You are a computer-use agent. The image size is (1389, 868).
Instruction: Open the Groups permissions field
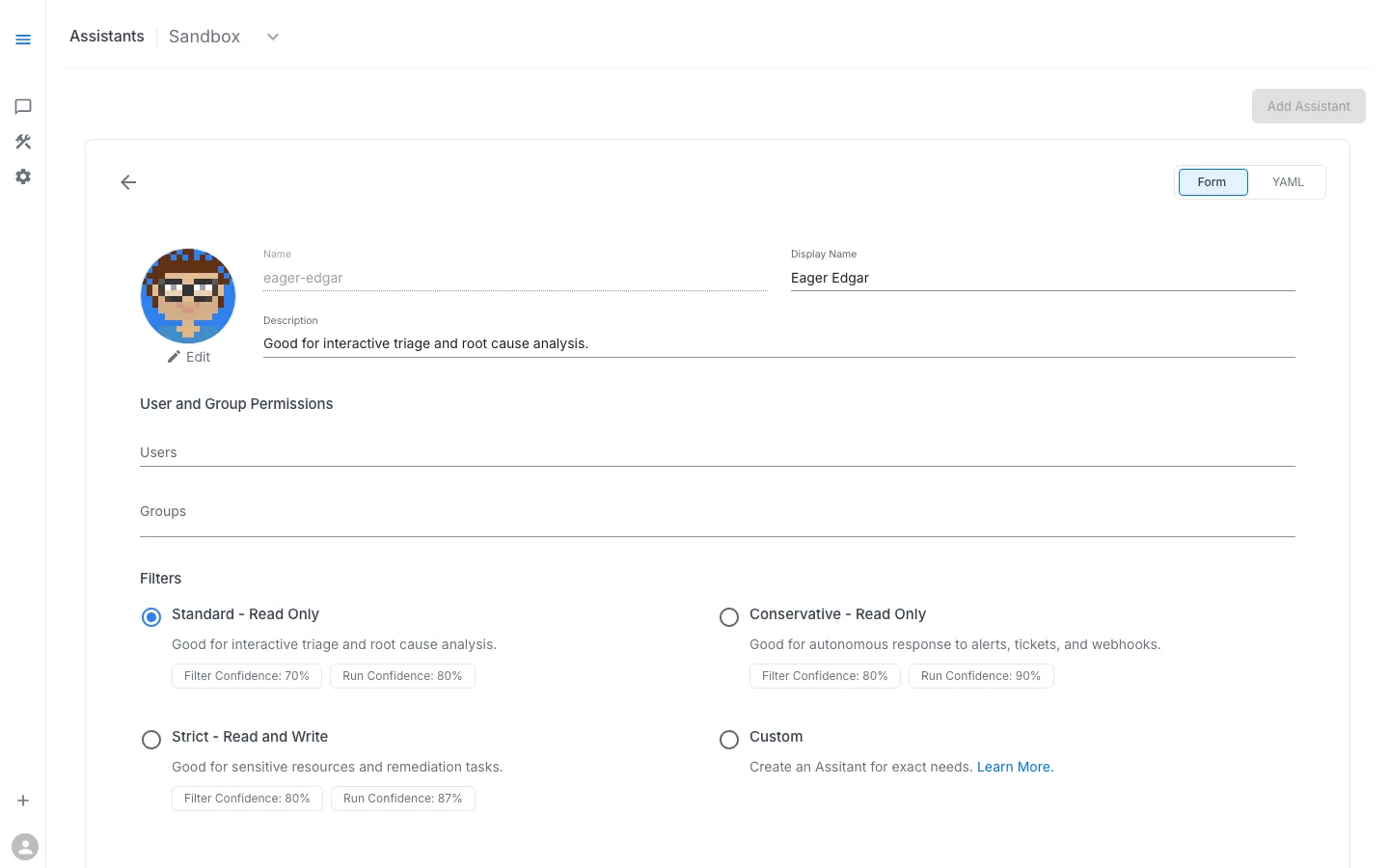pos(718,511)
